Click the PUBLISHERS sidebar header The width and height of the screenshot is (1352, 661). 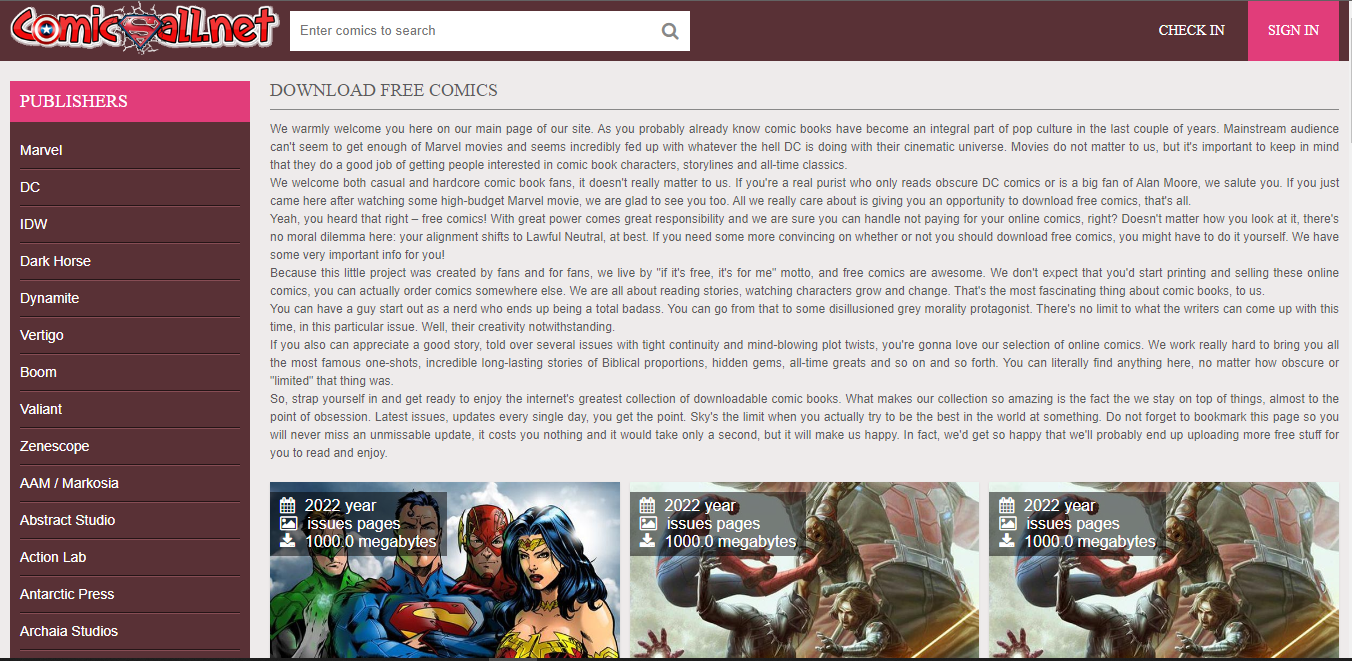tap(130, 101)
